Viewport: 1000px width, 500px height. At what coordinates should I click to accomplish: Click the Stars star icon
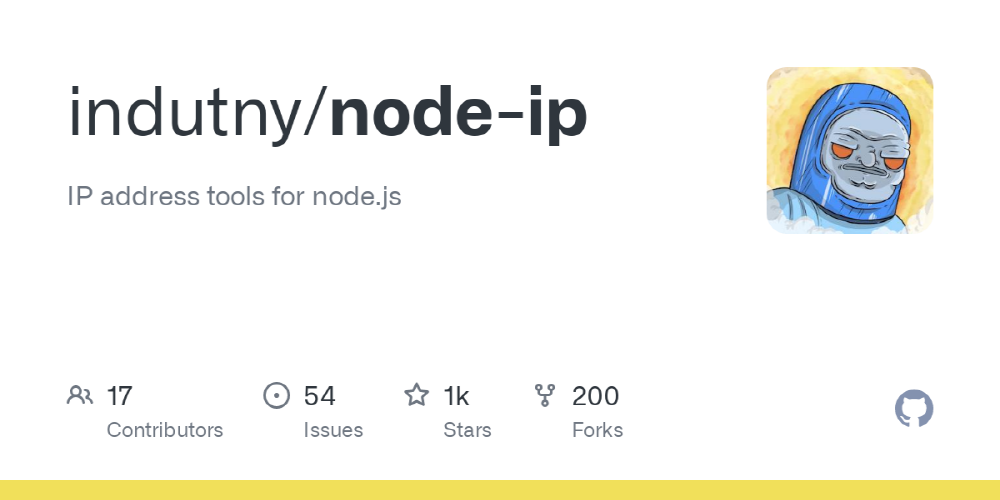click(x=416, y=396)
